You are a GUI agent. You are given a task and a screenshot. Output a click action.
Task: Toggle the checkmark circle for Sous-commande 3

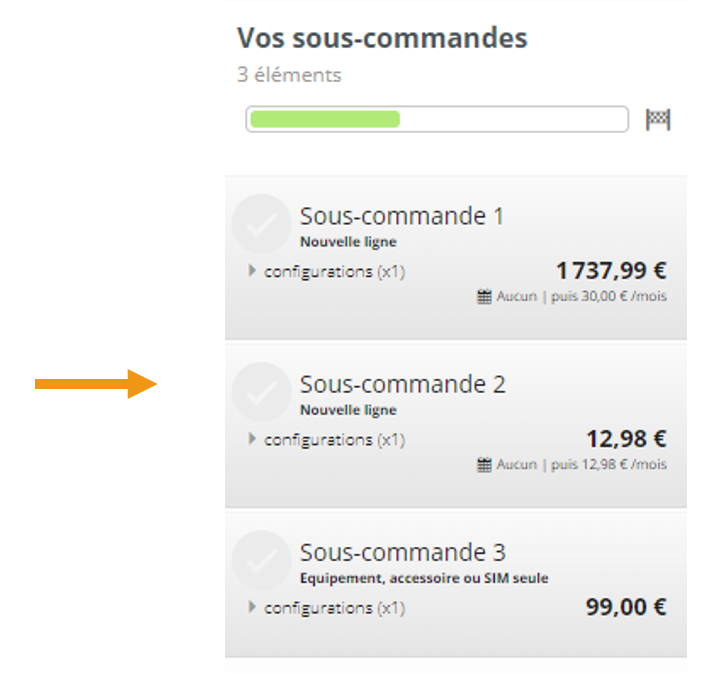(x=261, y=560)
